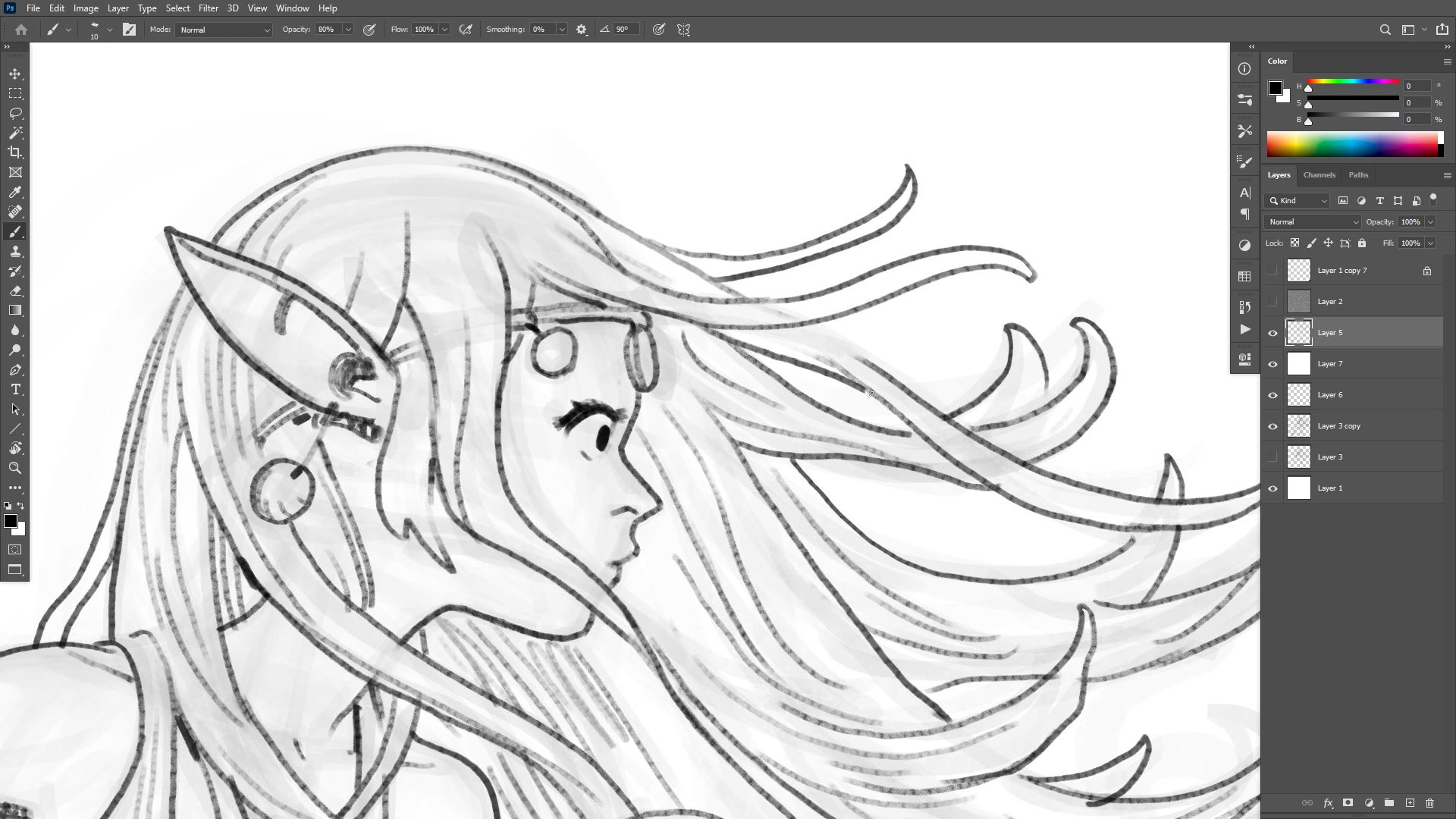1456x819 pixels.
Task: Expand the layer blend mode Normal dropdown
Action: (1313, 221)
